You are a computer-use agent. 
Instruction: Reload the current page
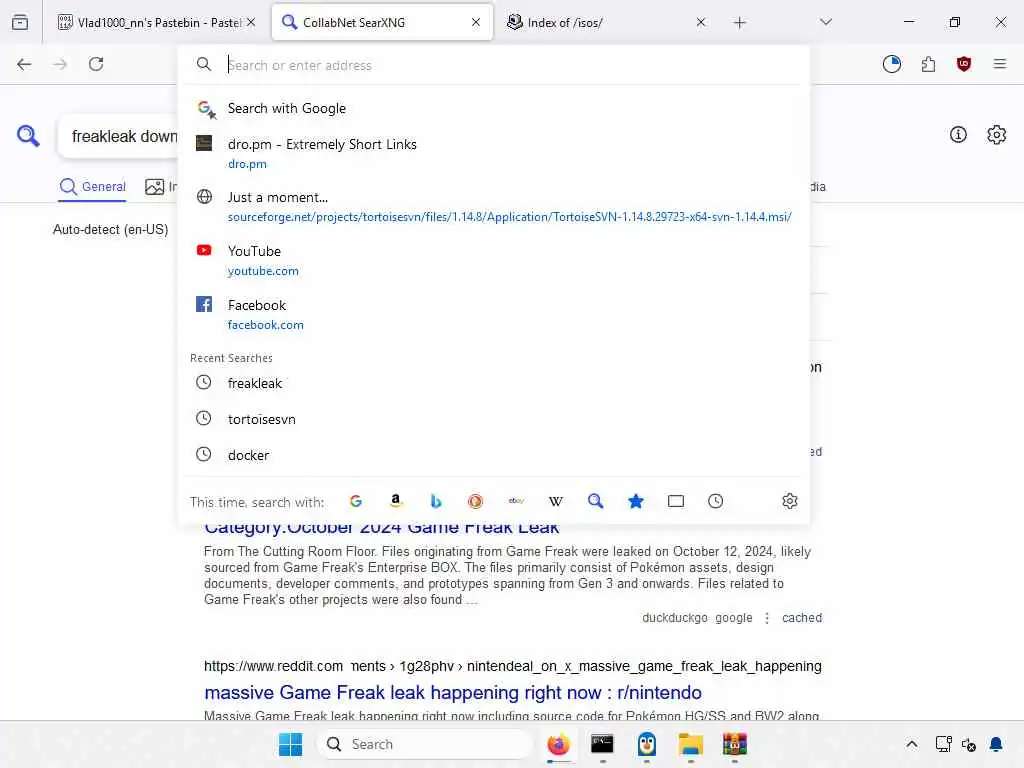(96, 64)
